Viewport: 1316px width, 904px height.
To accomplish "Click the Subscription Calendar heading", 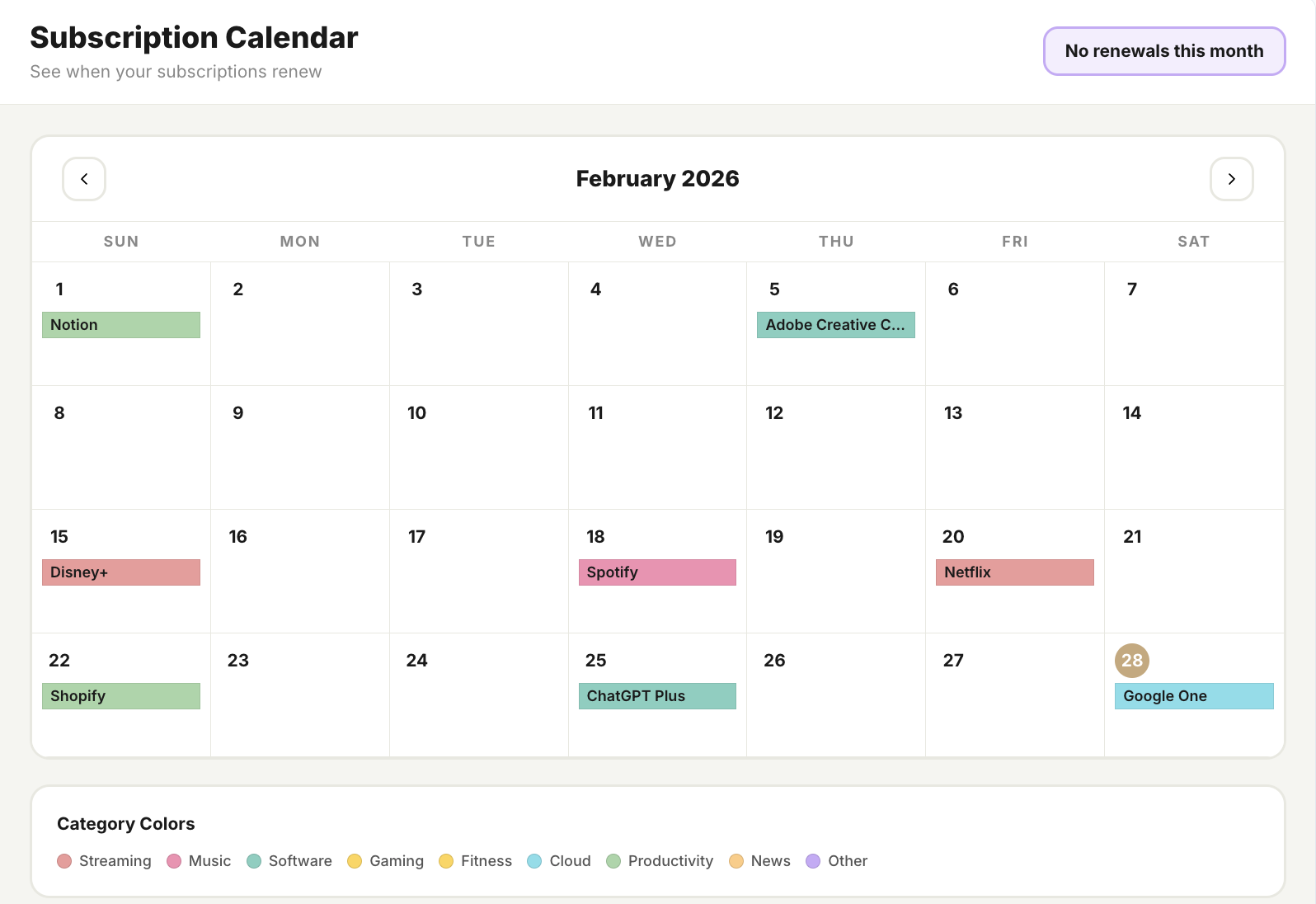I will pyautogui.click(x=194, y=37).
